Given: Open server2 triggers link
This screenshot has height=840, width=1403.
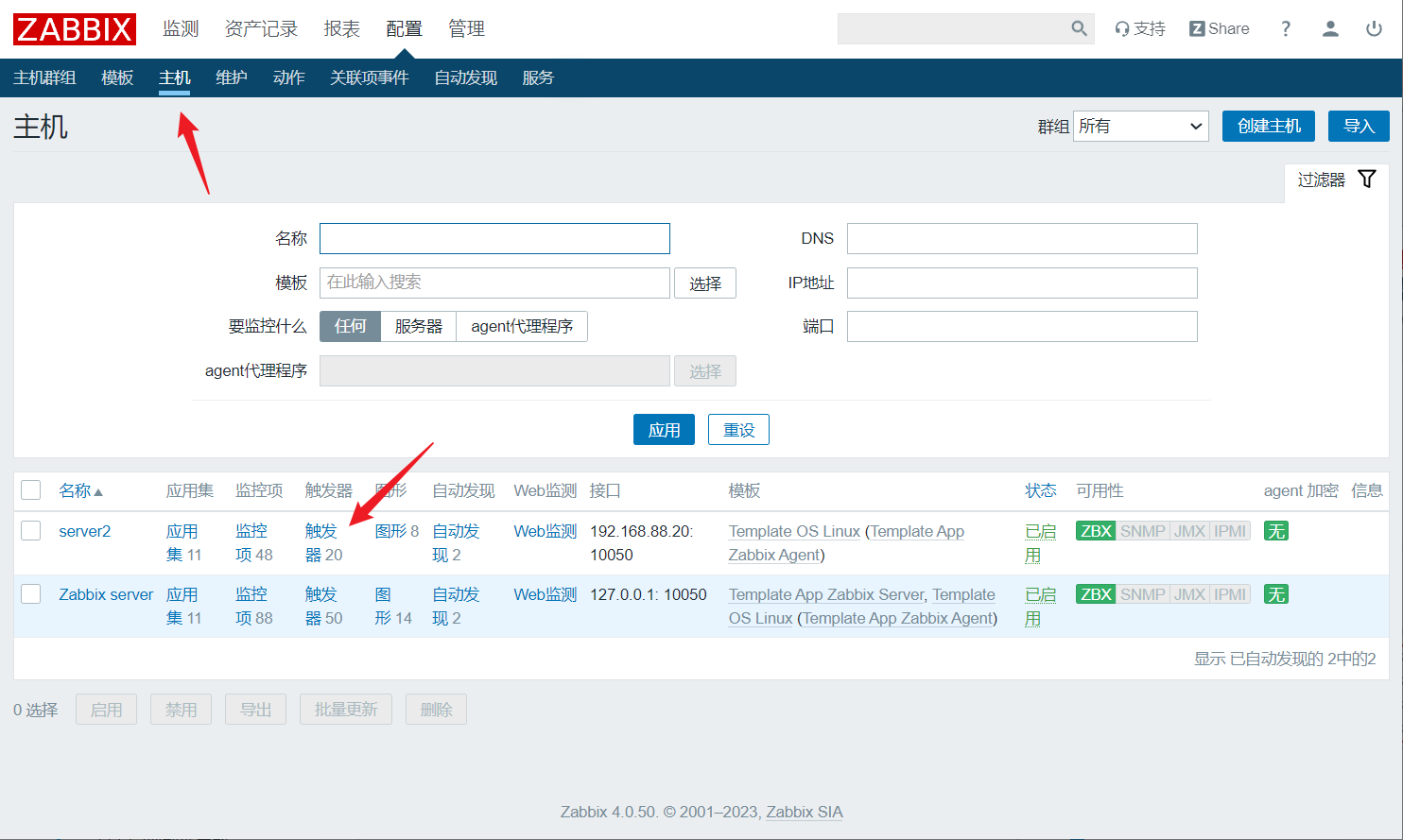Looking at the screenshot, I should click(322, 542).
